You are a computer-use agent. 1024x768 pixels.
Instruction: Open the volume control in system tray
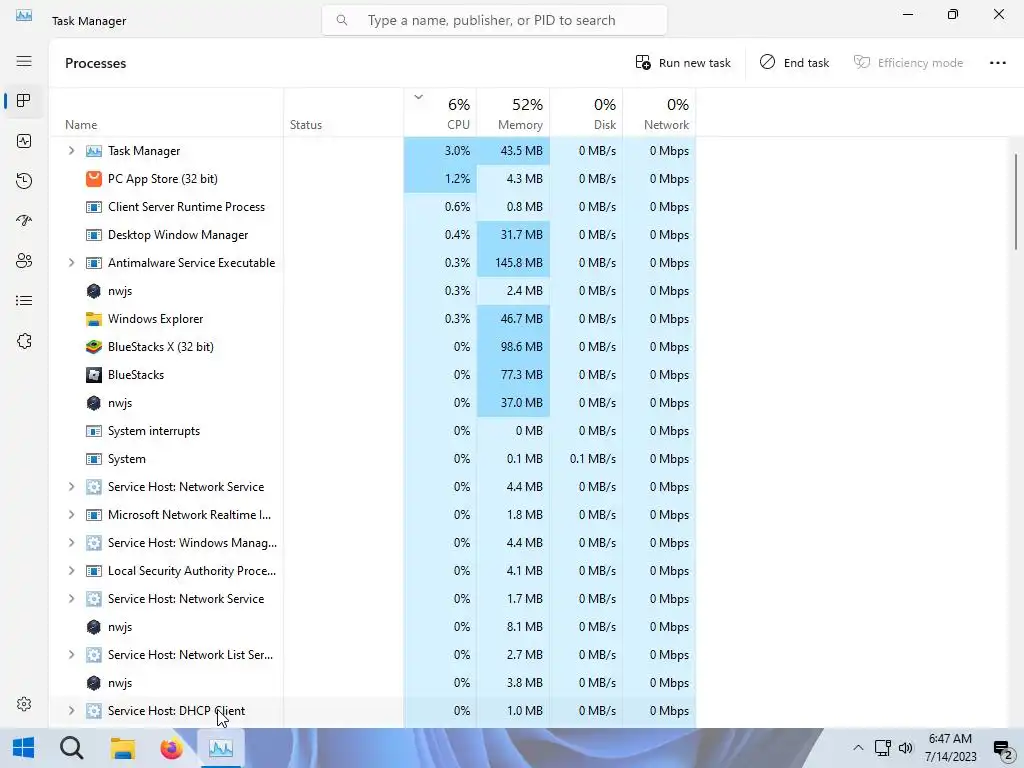(906, 748)
